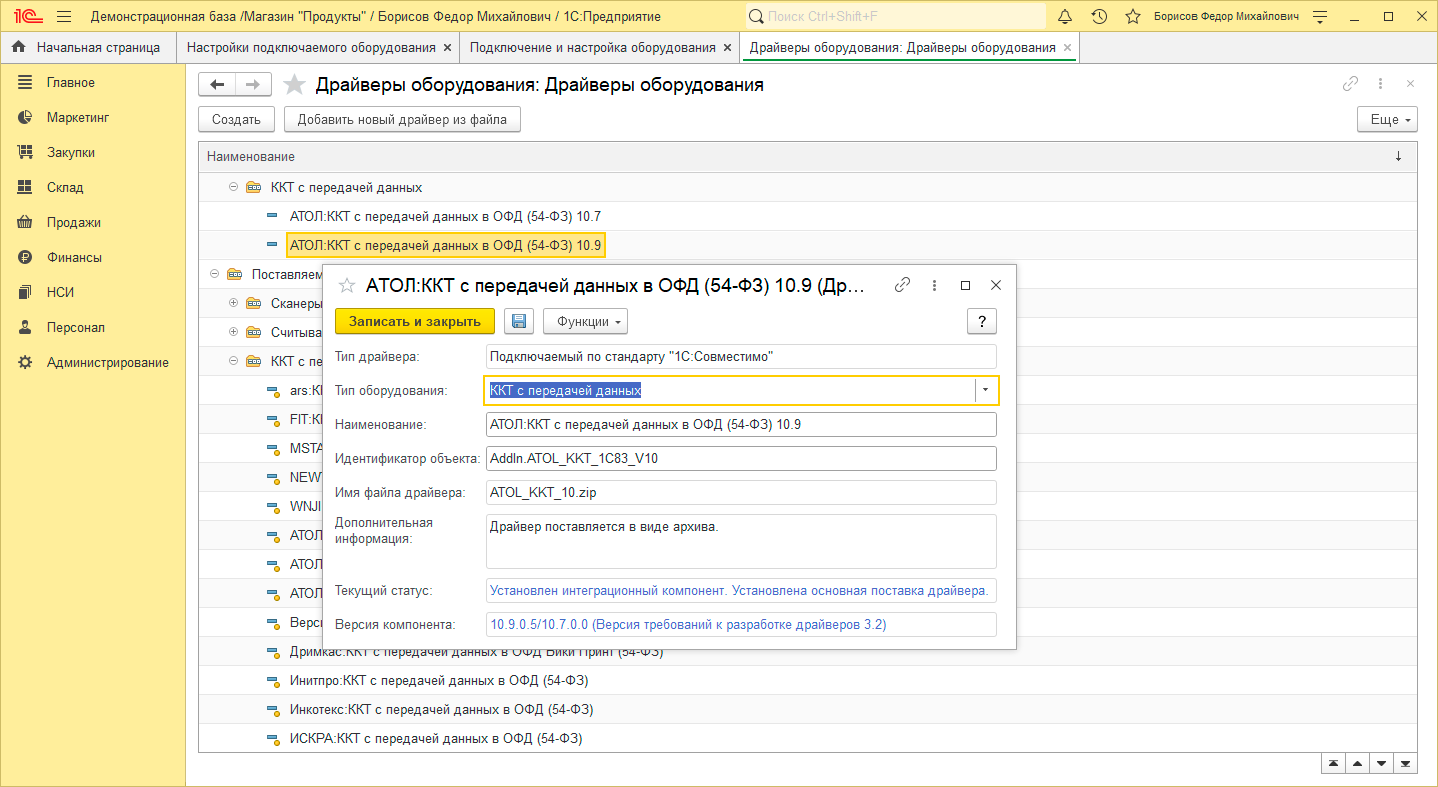Viewport: 1438px width, 787px height.
Task: Collapse the top ККТ с передачей данных group
Action: [x=233, y=187]
